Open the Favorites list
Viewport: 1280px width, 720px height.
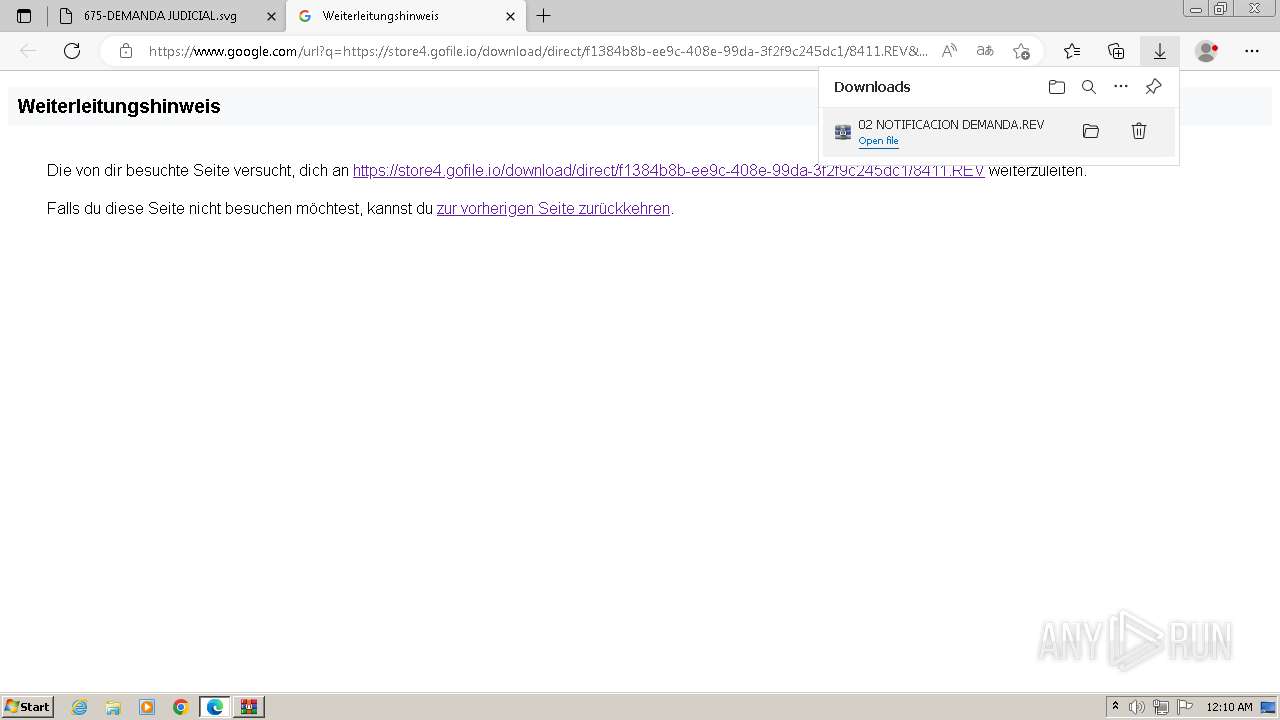pos(1072,51)
